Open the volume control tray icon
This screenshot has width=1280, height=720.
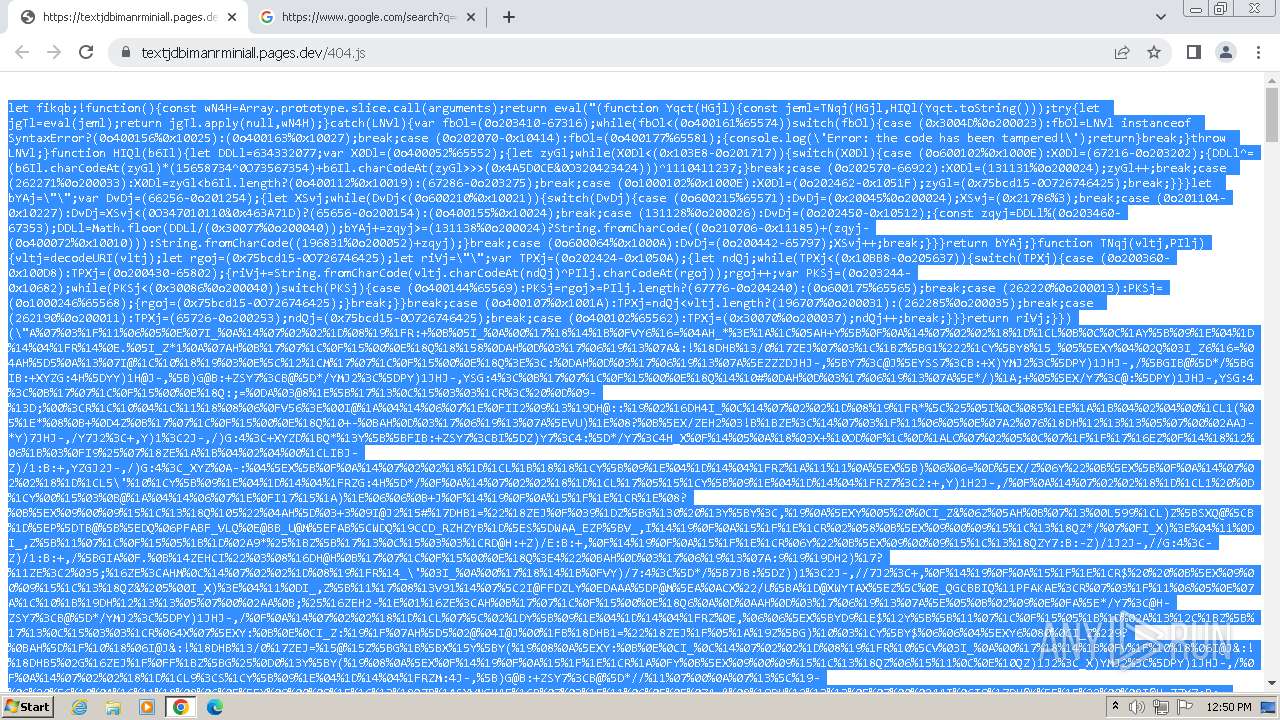click(1137, 706)
